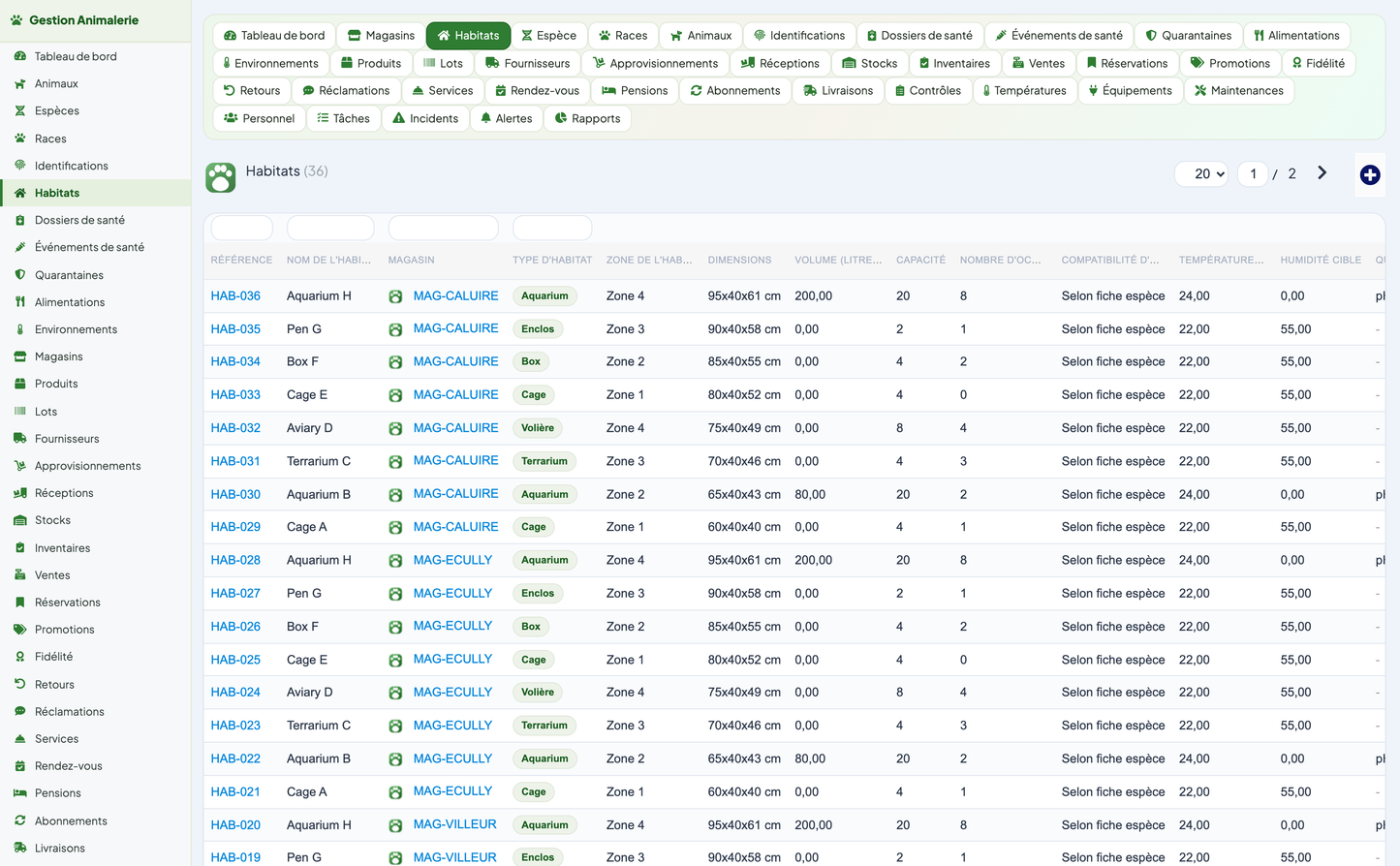Screen dimensions: 1400x866
Task: Open MAG-ECULLY link in HAB-028 row
Action: [x=452, y=560]
